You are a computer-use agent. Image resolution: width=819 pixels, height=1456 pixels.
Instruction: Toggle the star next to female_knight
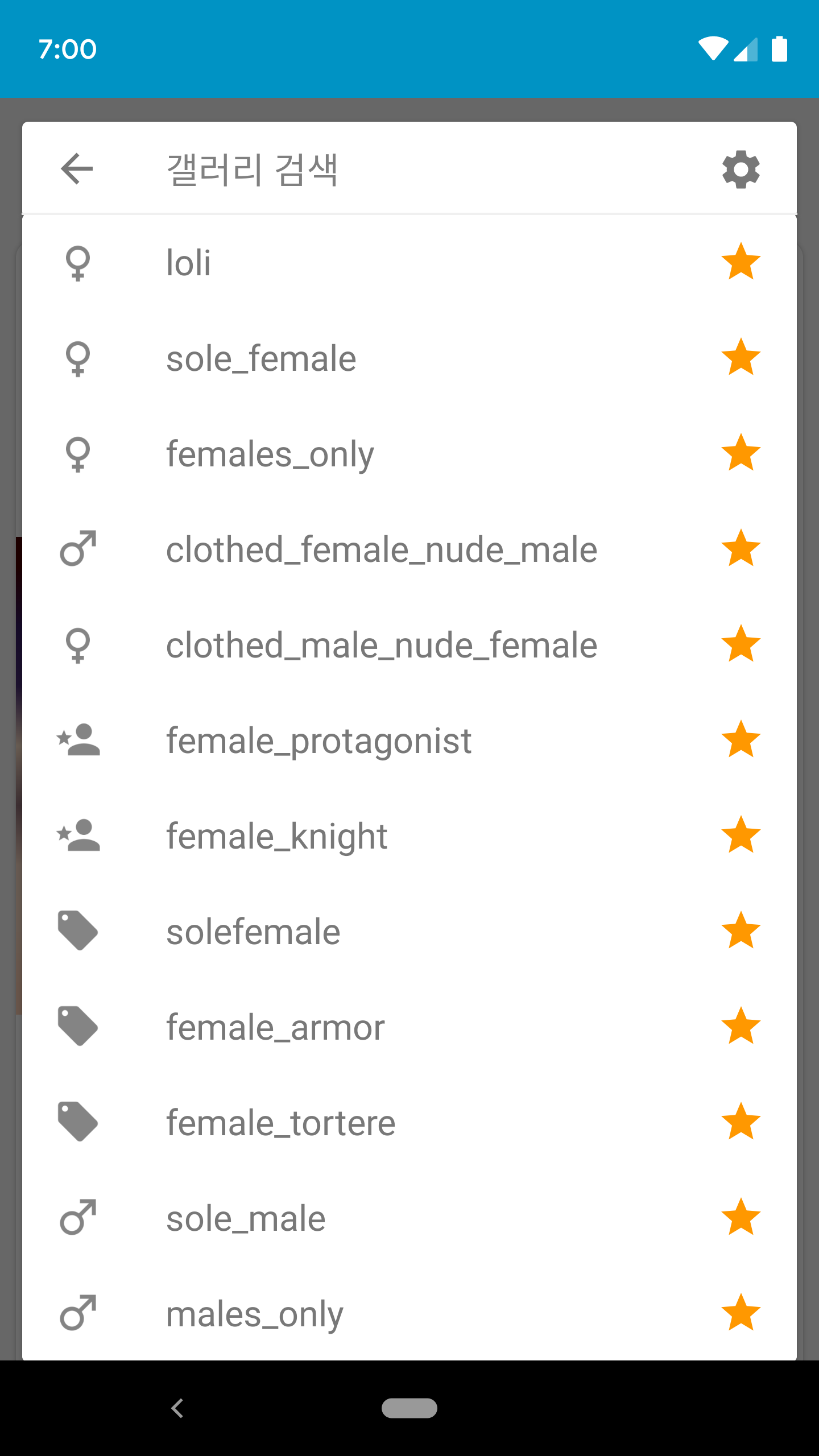(741, 835)
